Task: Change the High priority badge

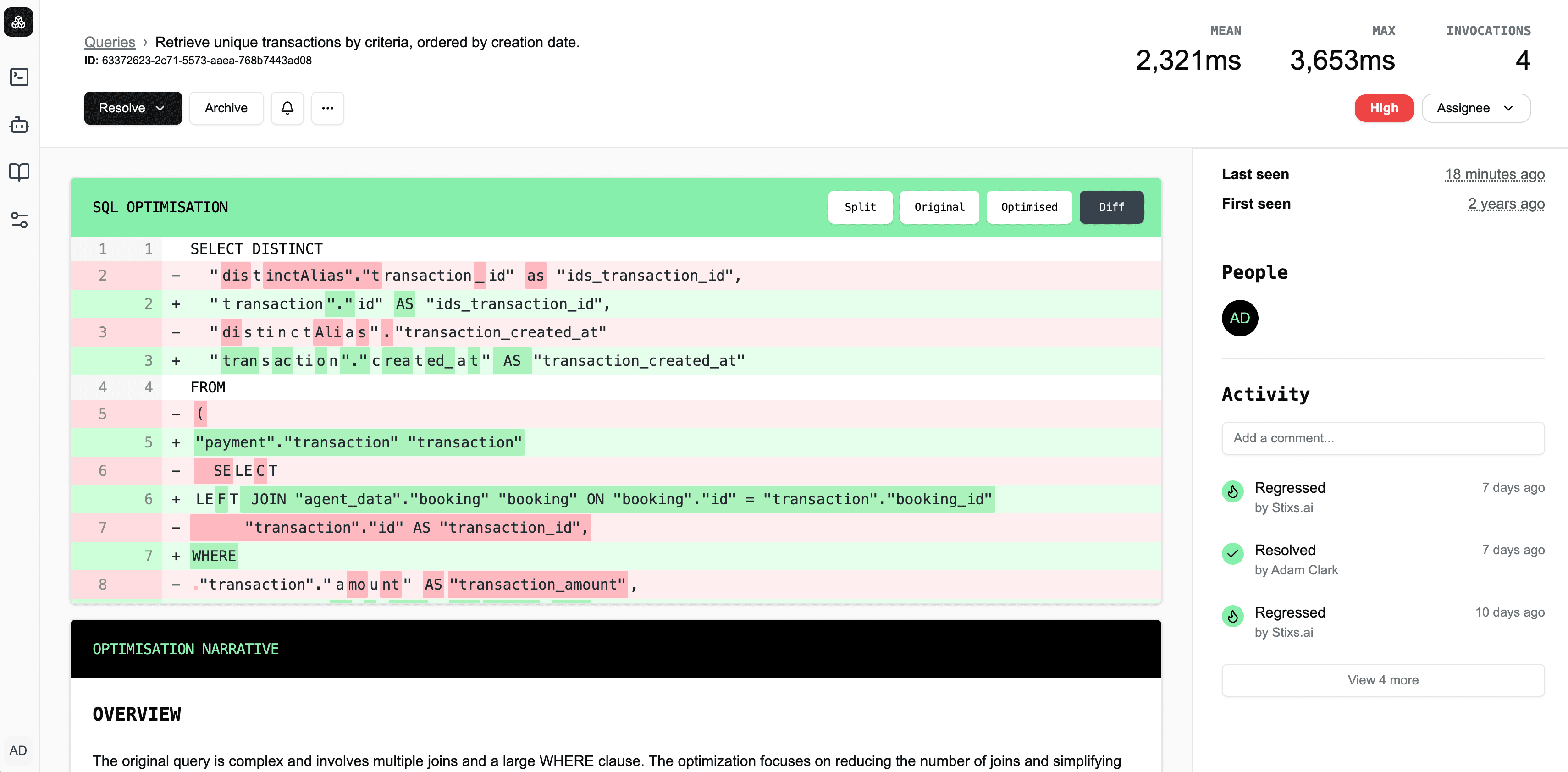Action: click(x=1384, y=108)
